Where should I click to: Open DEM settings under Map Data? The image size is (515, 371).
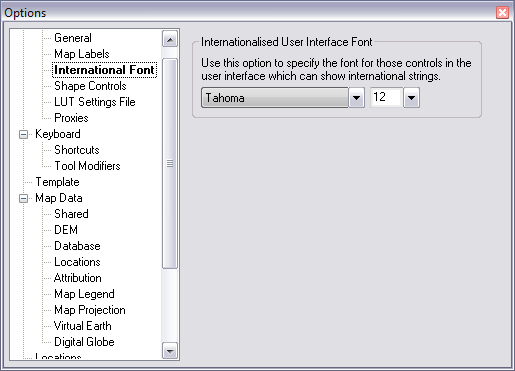tap(66, 230)
